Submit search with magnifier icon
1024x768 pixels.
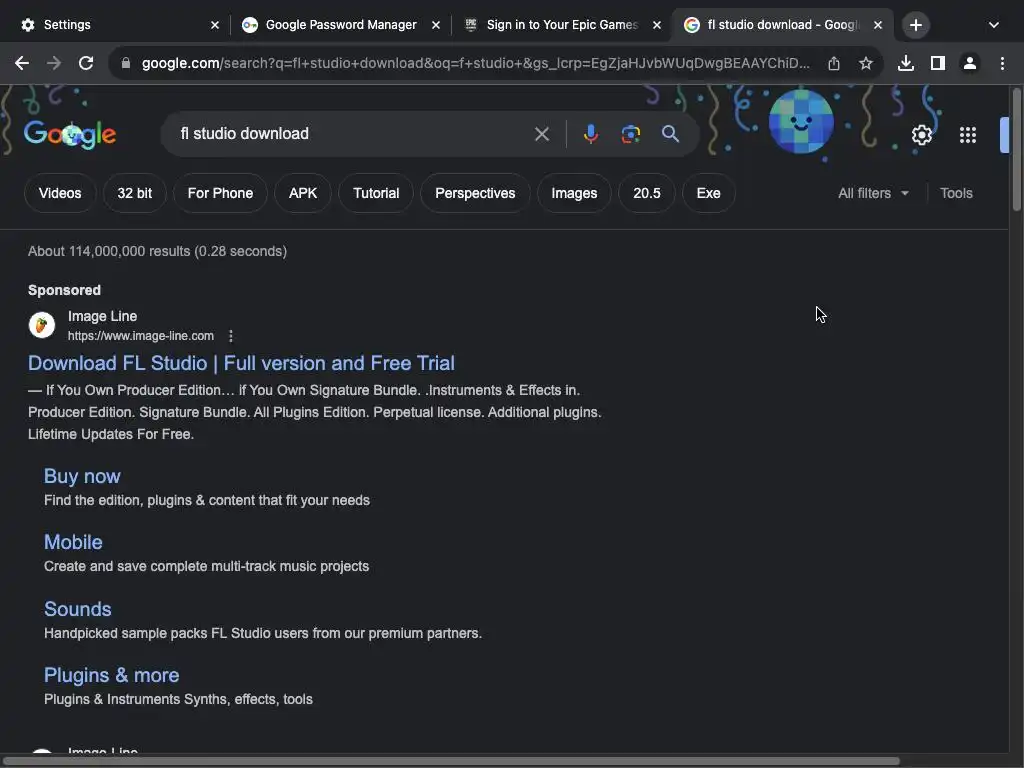(x=670, y=134)
